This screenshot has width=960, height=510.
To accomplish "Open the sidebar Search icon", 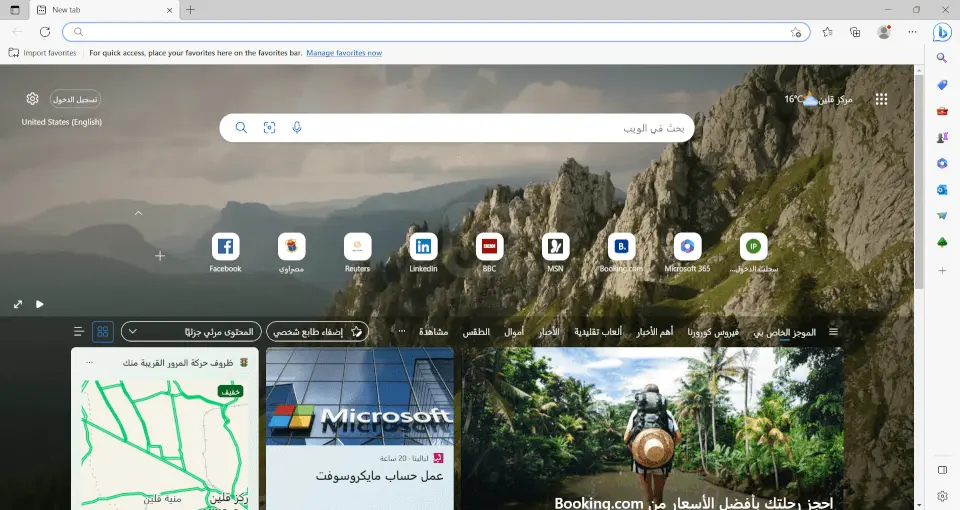I will pyautogui.click(x=942, y=58).
